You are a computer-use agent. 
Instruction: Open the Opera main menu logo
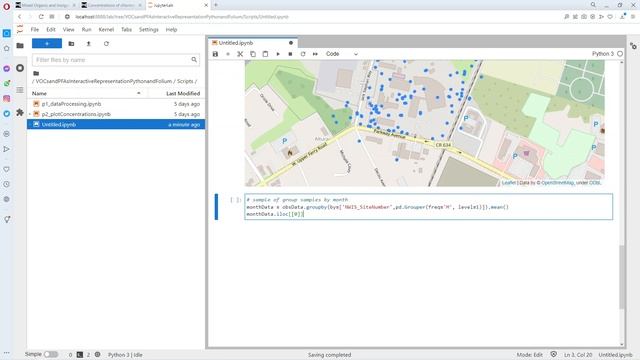[x=6, y=6]
